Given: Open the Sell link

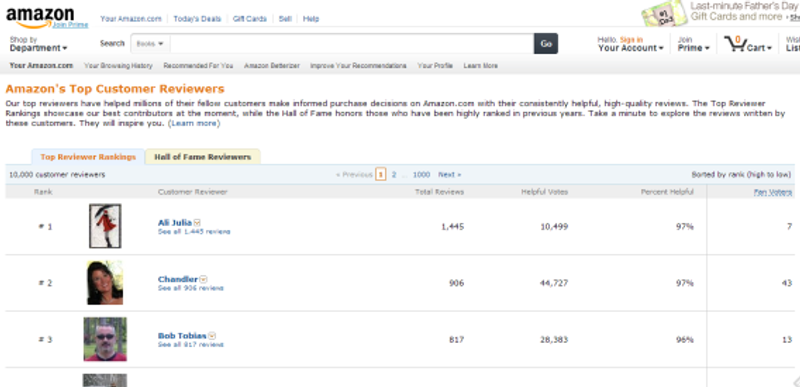Looking at the screenshot, I should point(285,19).
